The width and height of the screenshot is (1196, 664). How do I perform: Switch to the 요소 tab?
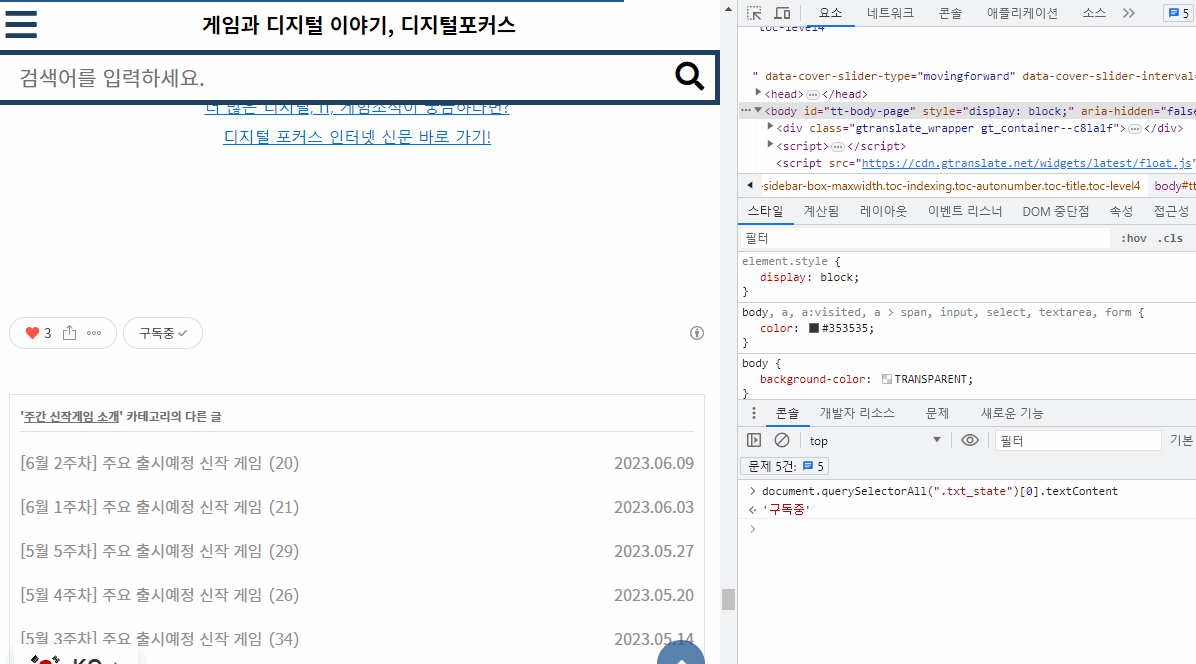831,13
